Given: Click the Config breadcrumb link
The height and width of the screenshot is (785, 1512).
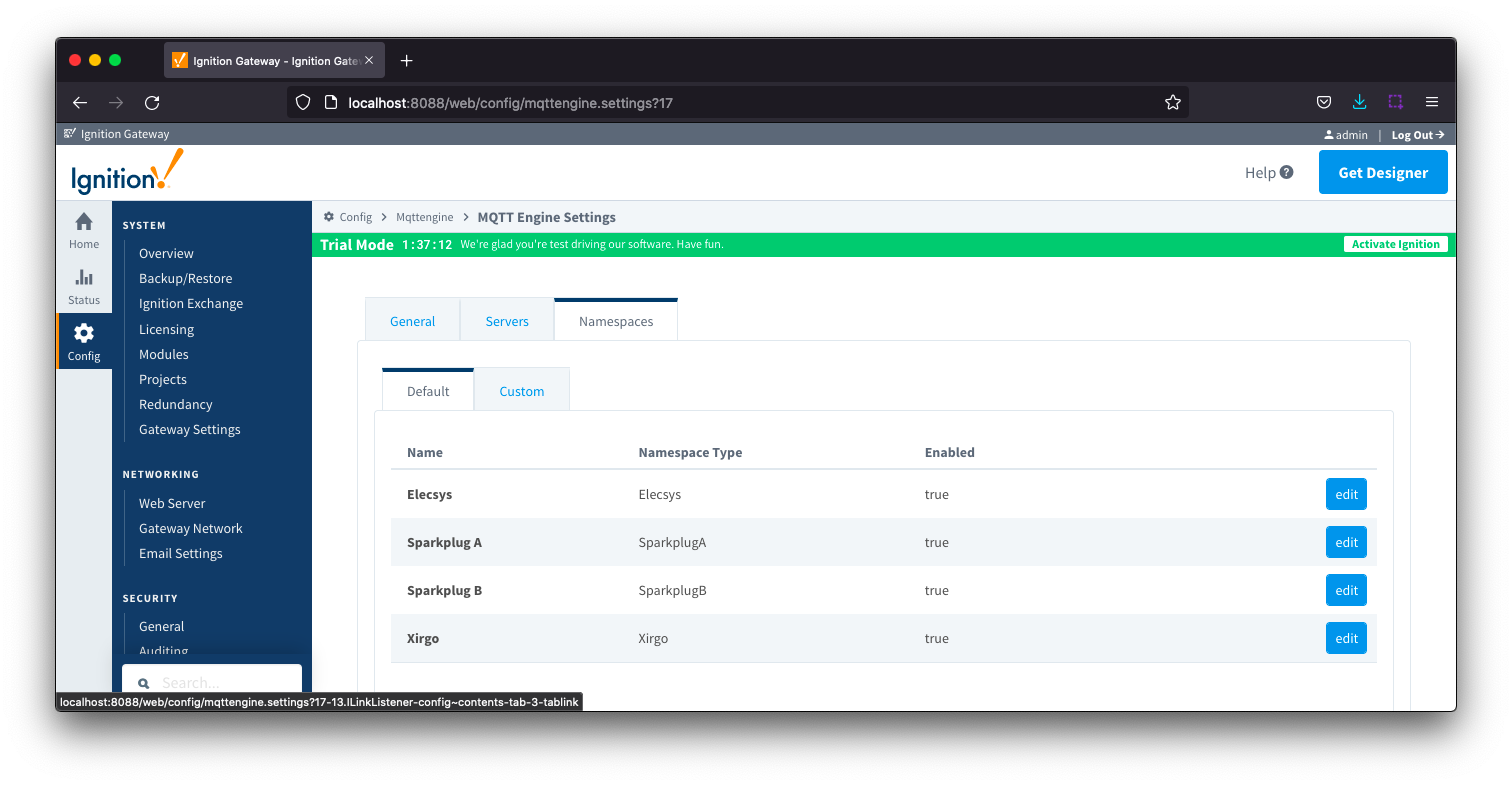Looking at the screenshot, I should pyautogui.click(x=355, y=217).
